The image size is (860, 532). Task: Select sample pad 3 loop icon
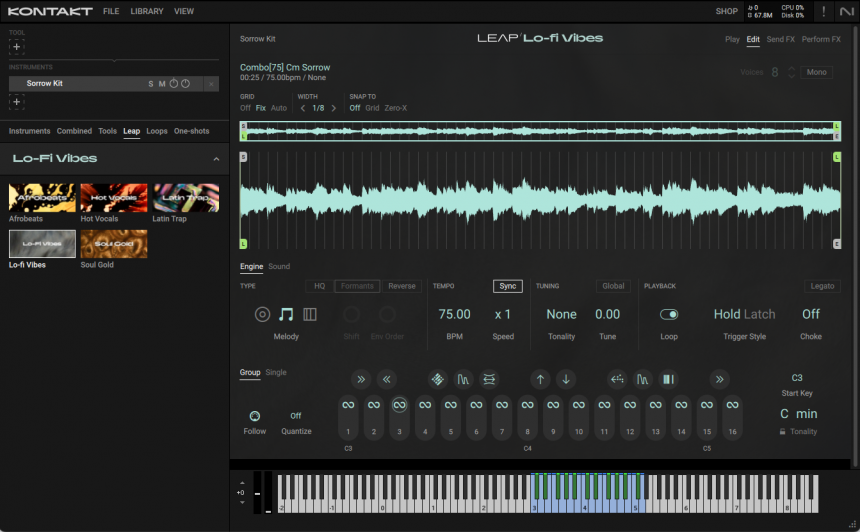click(399, 405)
